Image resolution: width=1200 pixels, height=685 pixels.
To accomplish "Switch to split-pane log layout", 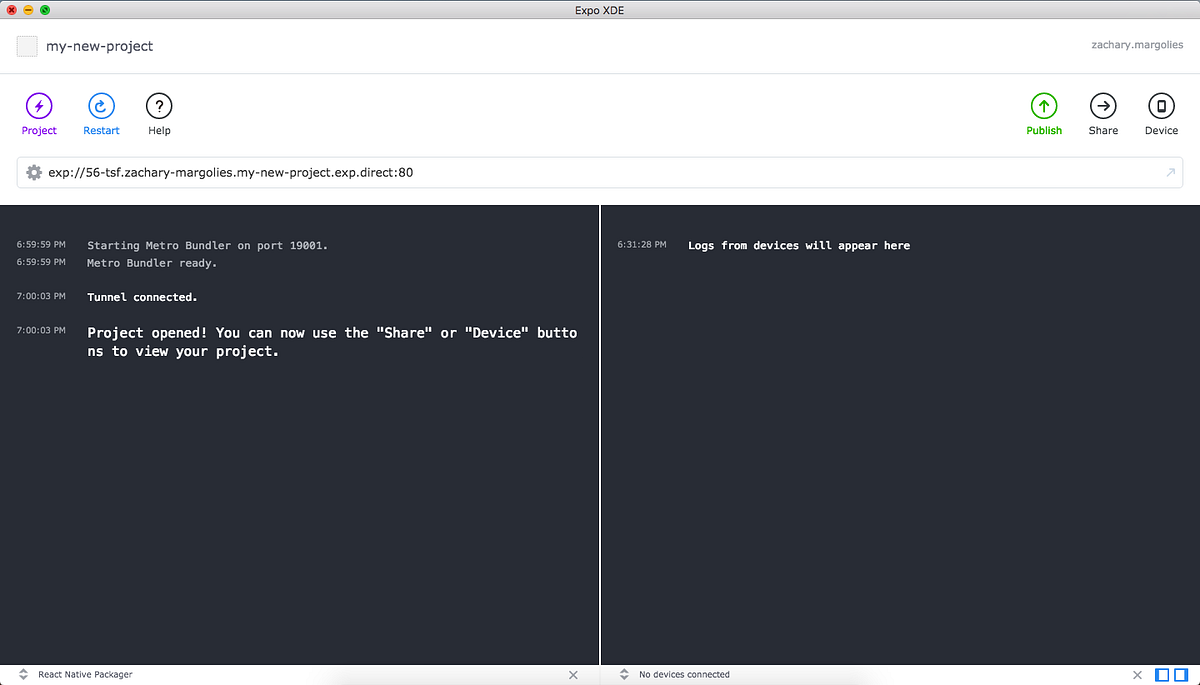I will tap(1181, 675).
